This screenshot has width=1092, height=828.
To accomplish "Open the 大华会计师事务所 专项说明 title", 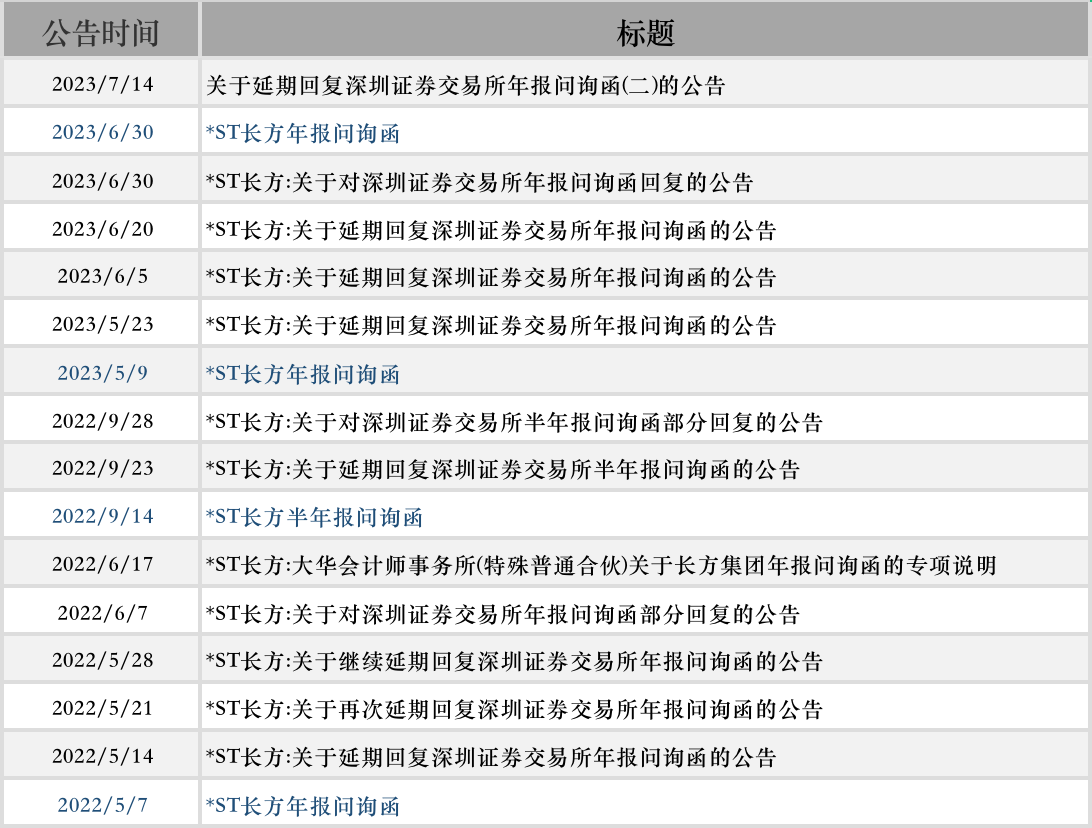I will point(601,565).
